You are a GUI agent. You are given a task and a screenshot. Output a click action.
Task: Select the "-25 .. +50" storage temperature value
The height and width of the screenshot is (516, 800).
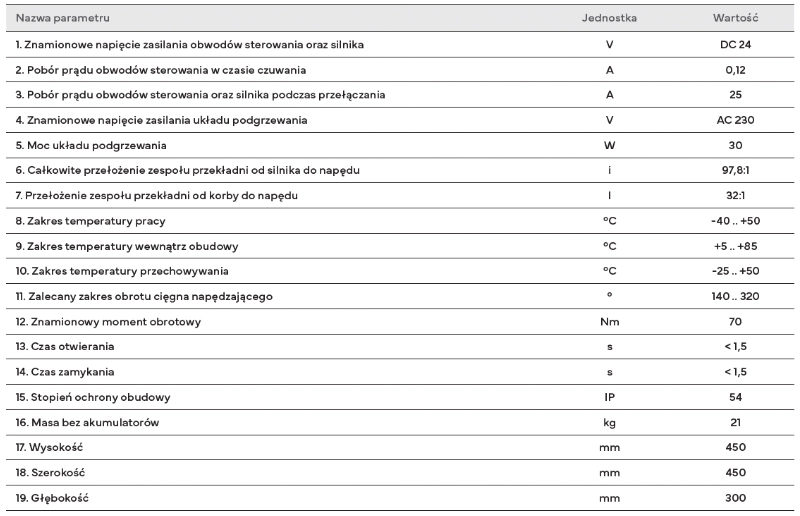[x=735, y=271]
